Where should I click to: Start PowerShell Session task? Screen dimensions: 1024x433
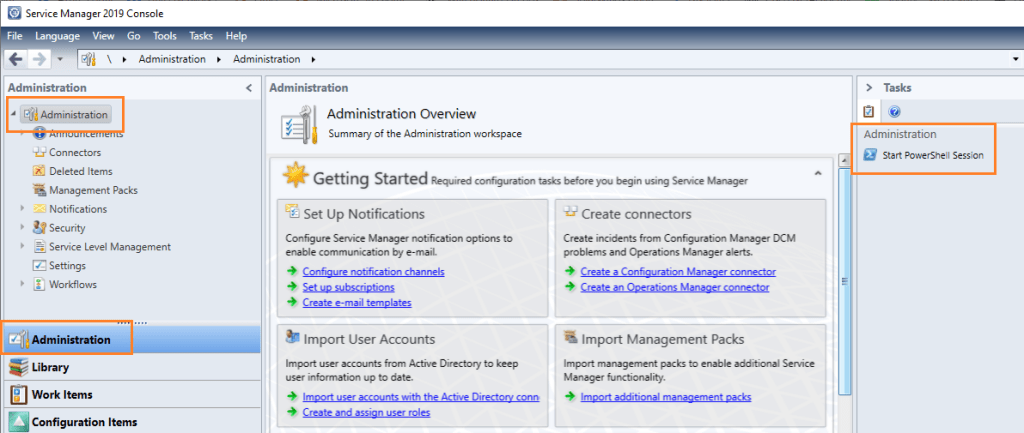coord(933,155)
